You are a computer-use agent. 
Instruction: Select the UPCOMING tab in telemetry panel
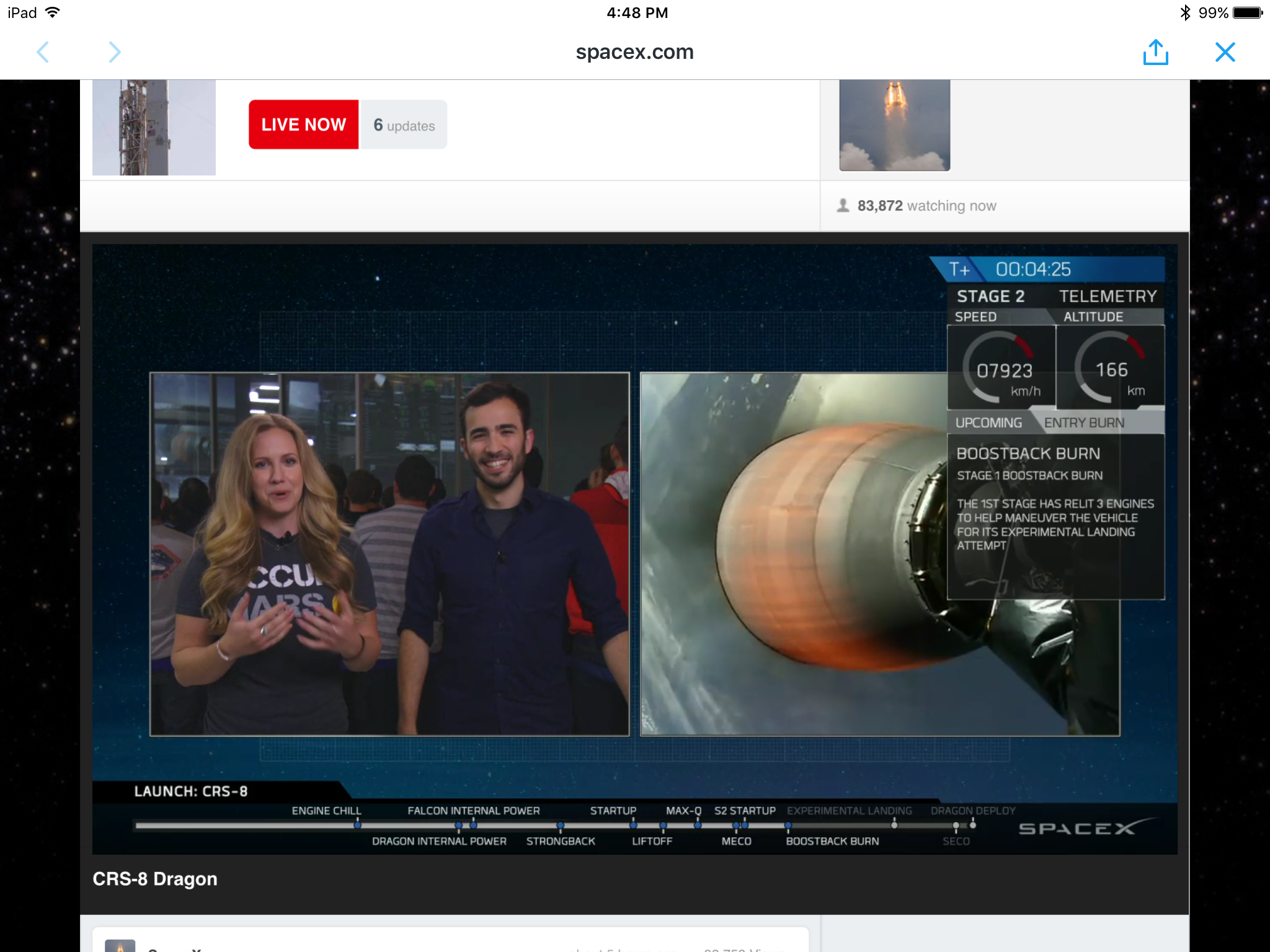(x=988, y=423)
